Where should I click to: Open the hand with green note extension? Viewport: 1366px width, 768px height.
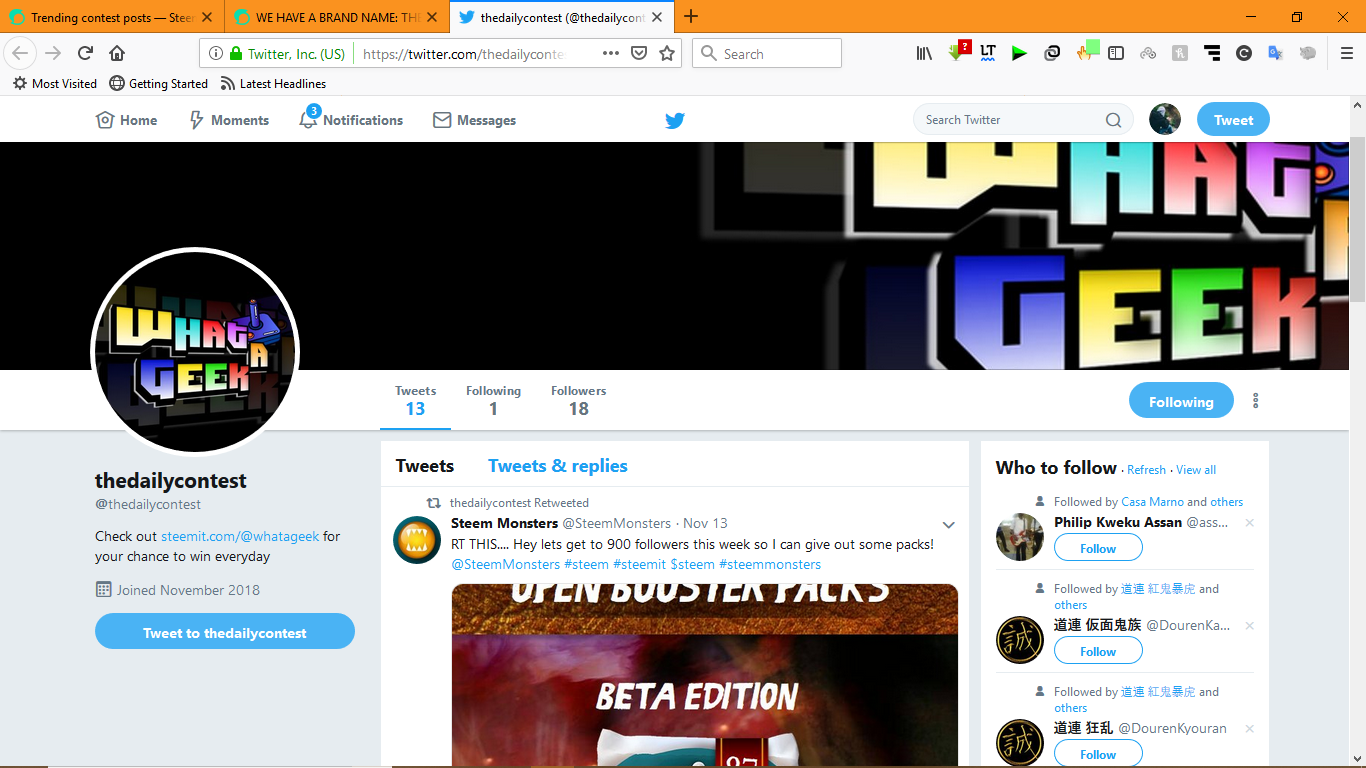(x=1087, y=51)
